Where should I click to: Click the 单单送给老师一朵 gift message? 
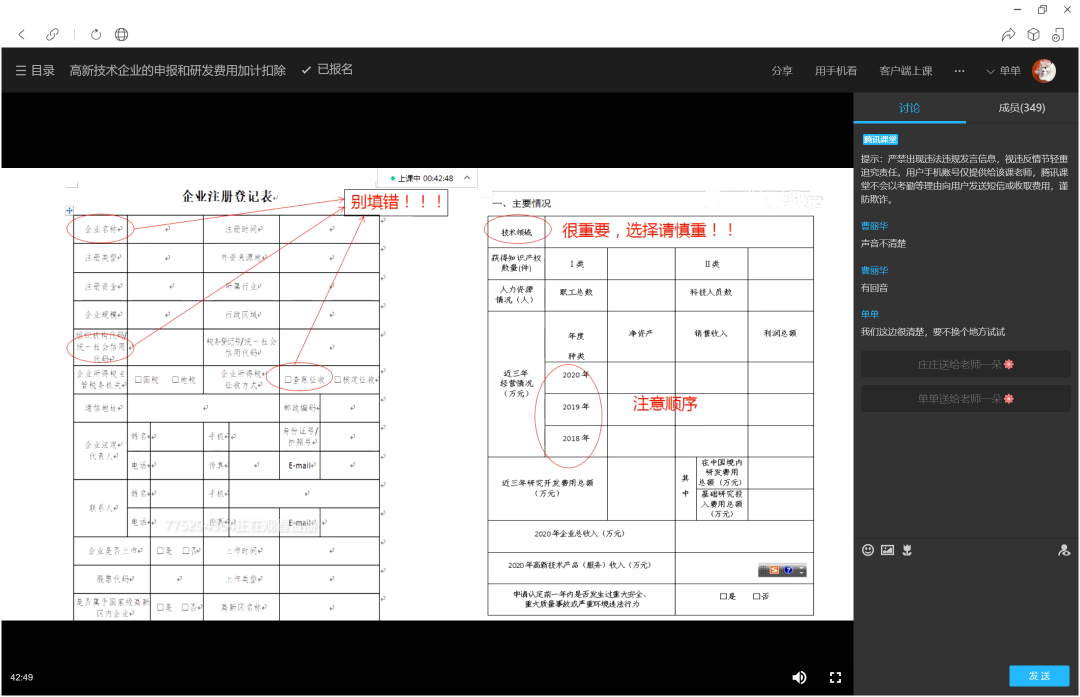pyautogui.click(x=966, y=399)
